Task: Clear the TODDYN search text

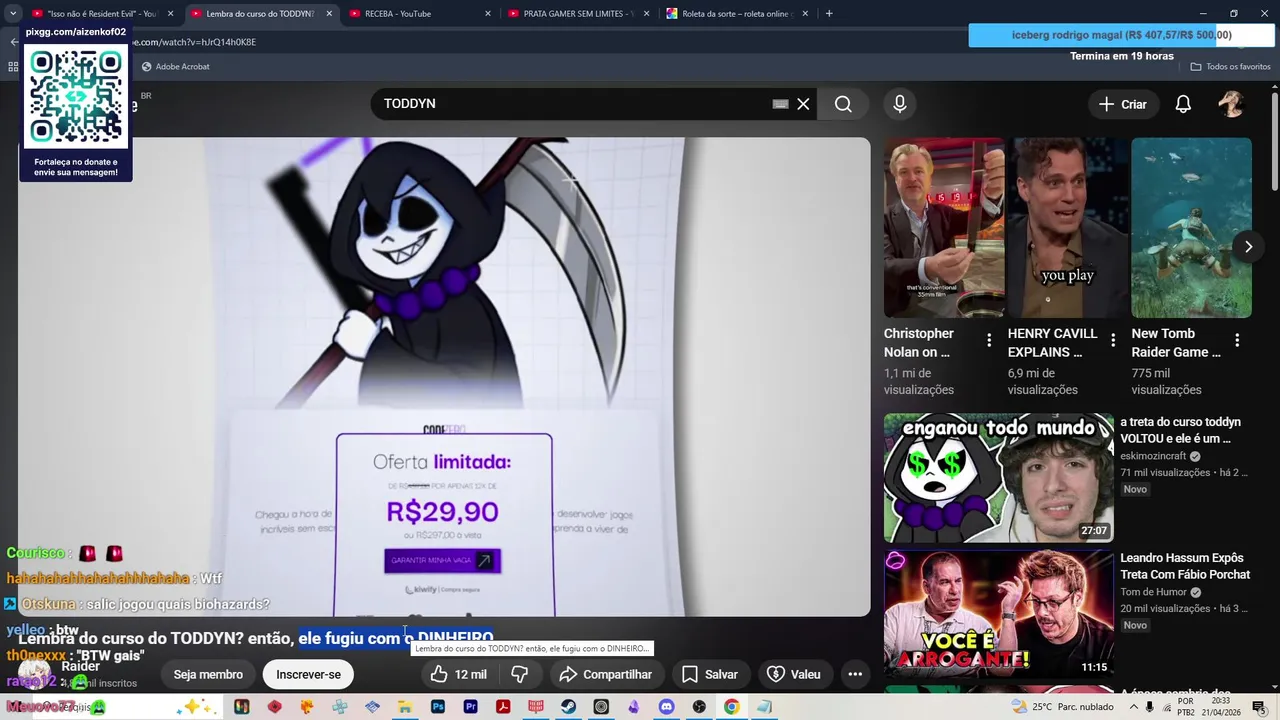Action: 803,104
